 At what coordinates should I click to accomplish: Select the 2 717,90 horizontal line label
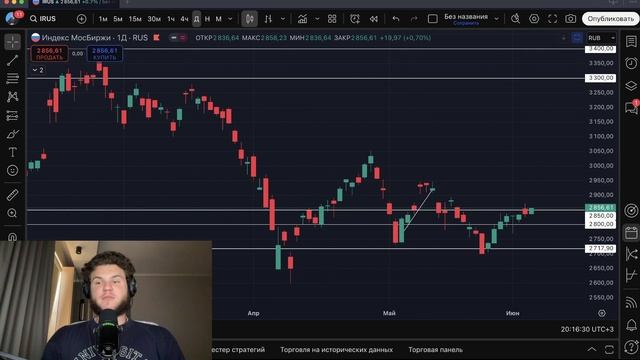(600, 248)
